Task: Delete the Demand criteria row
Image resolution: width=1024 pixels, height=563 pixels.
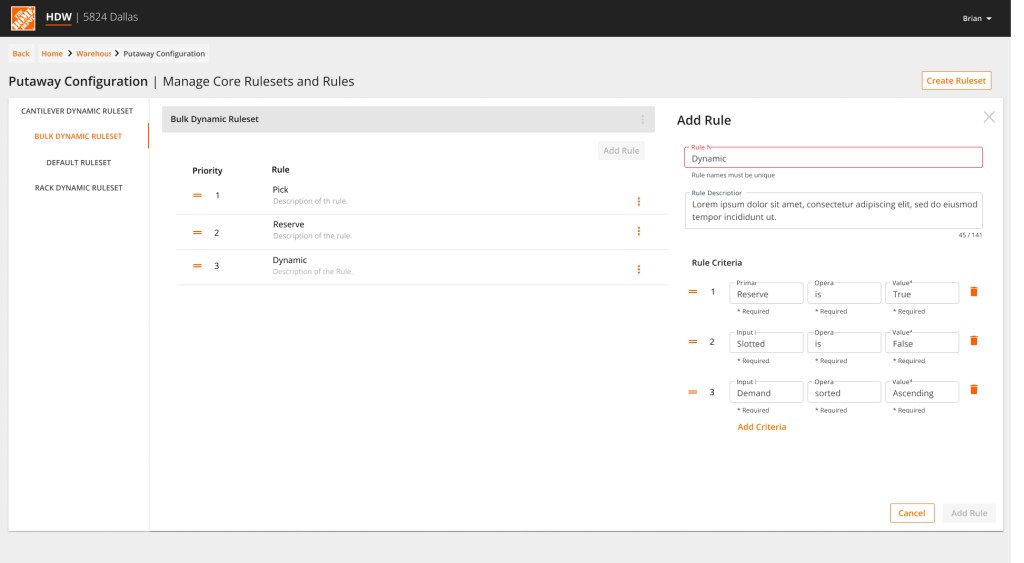Action: point(974,390)
